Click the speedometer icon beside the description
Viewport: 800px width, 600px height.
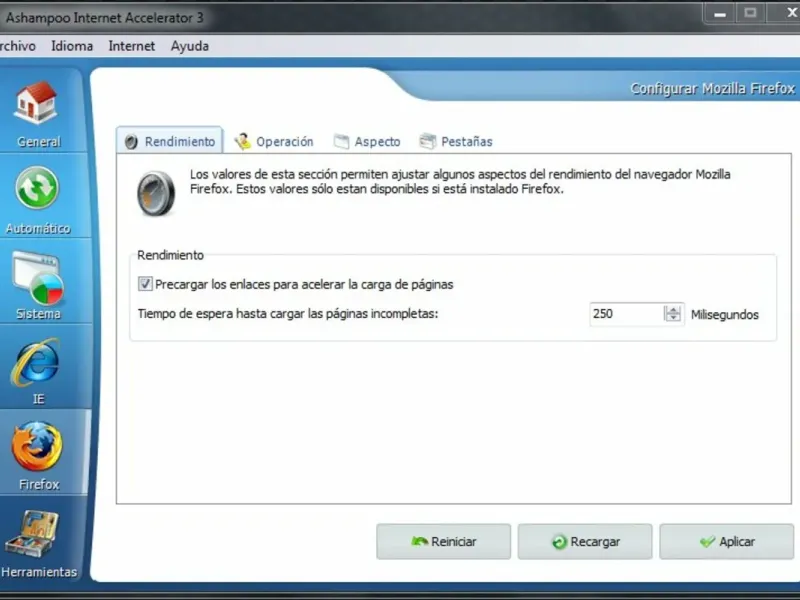[156, 193]
